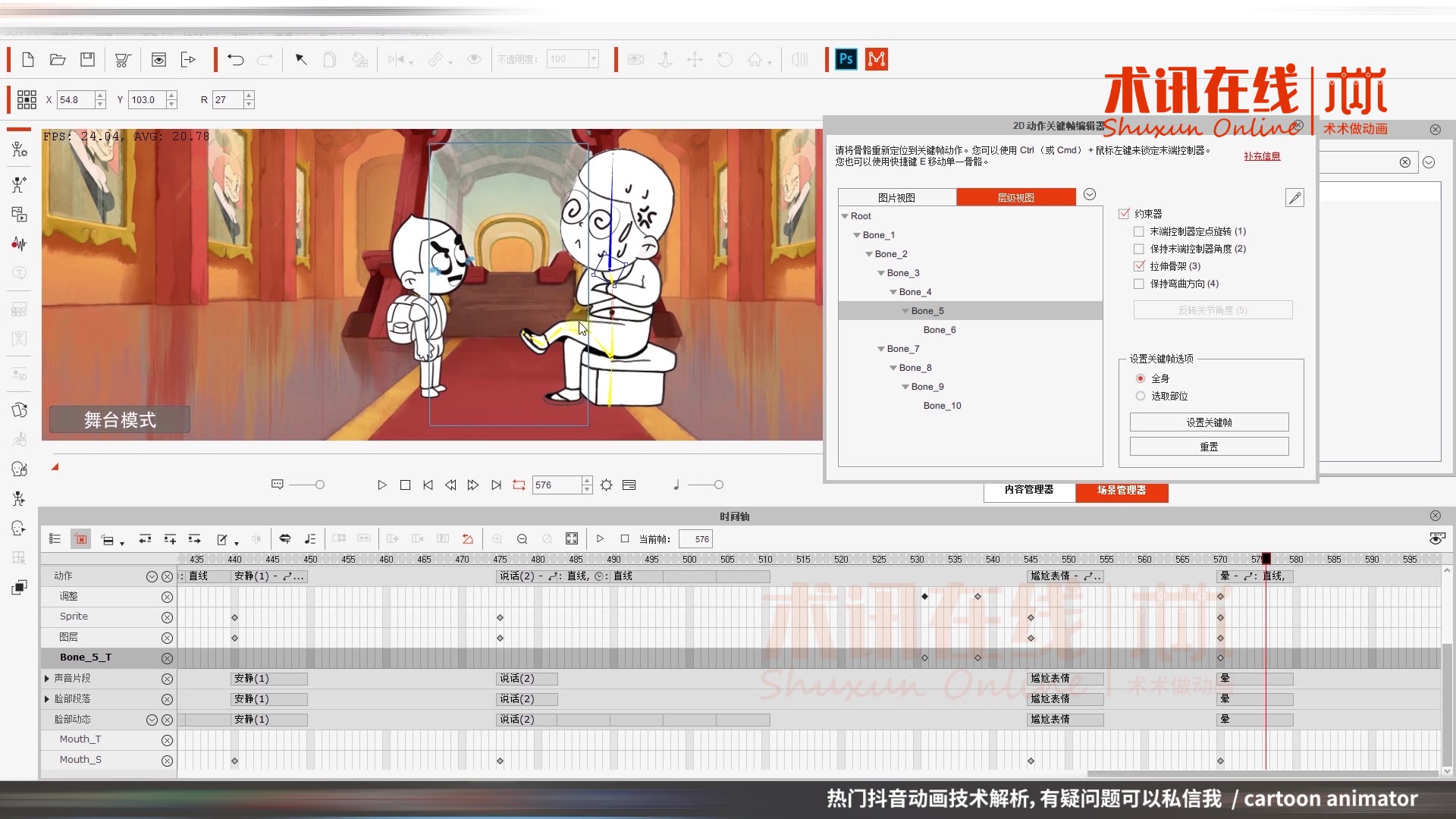The height and width of the screenshot is (819, 1456).
Task: Expand the 声音片段 track
Action: click(47, 679)
